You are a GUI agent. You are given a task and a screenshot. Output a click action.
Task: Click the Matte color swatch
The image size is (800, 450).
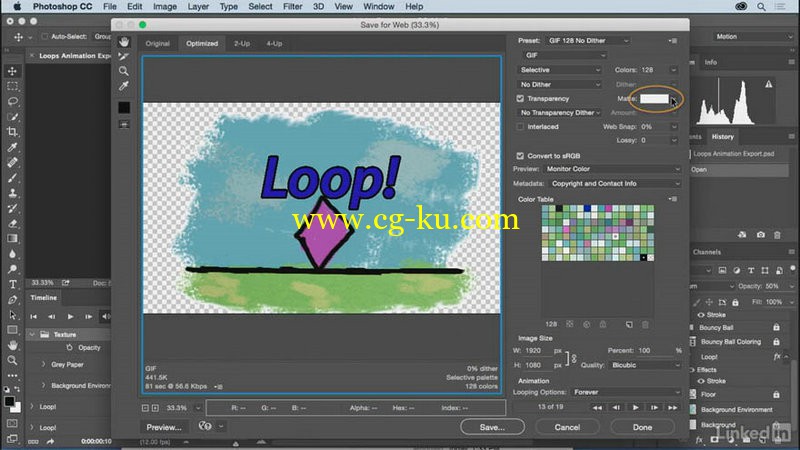(654, 99)
